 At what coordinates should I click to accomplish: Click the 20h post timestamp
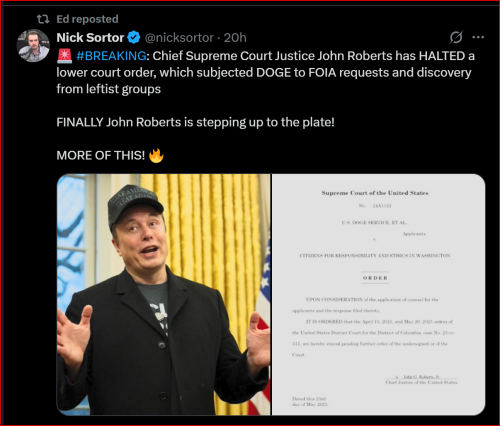click(235, 38)
